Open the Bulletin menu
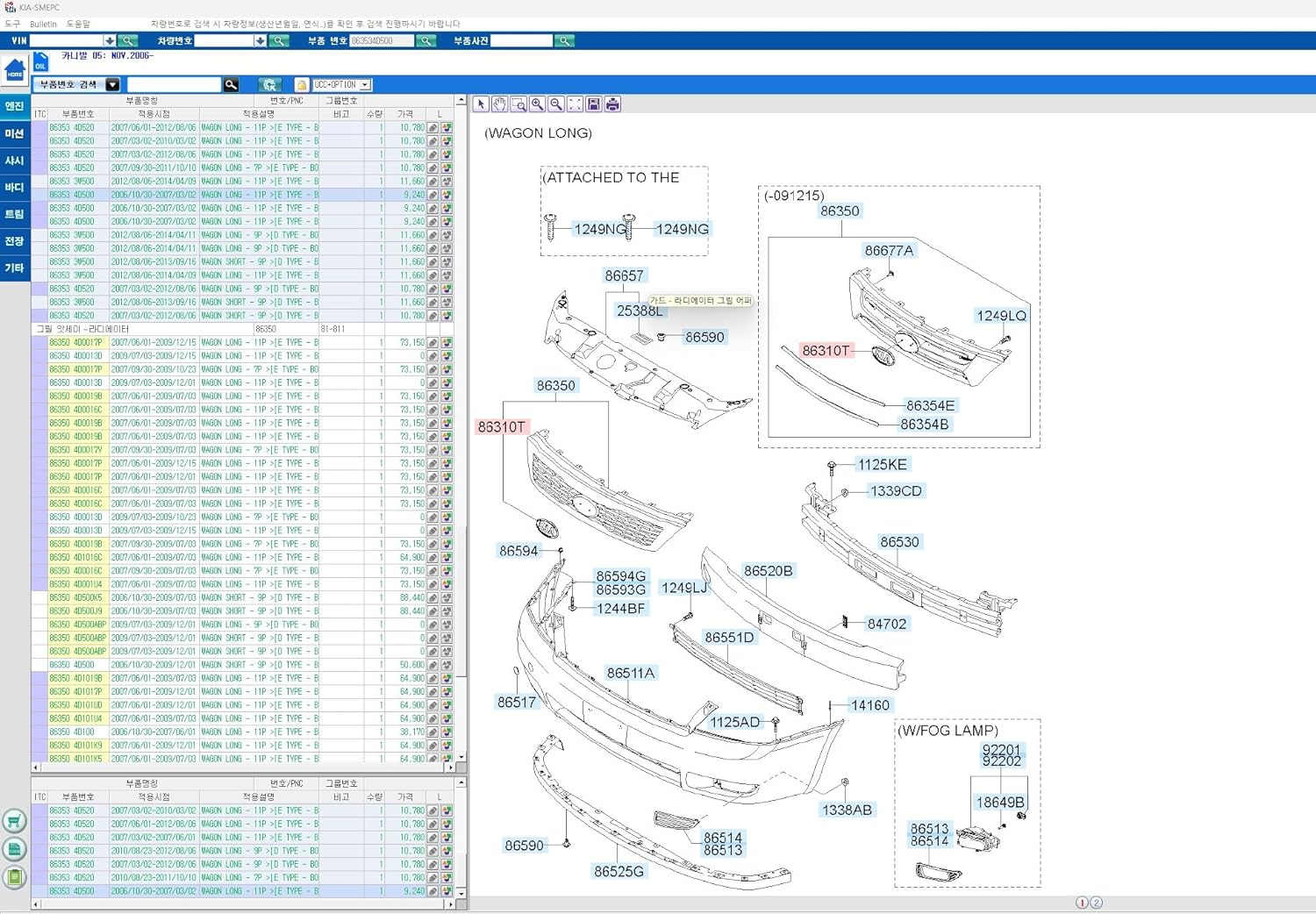This screenshot has width=1316, height=914. click(43, 24)
